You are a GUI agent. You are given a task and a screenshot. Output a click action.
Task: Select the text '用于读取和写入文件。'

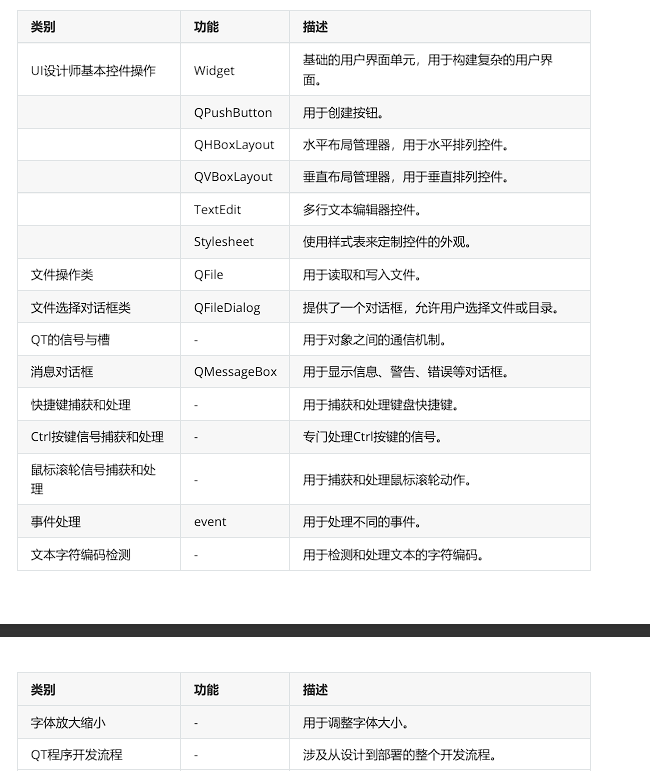click(x=362, y=275)
